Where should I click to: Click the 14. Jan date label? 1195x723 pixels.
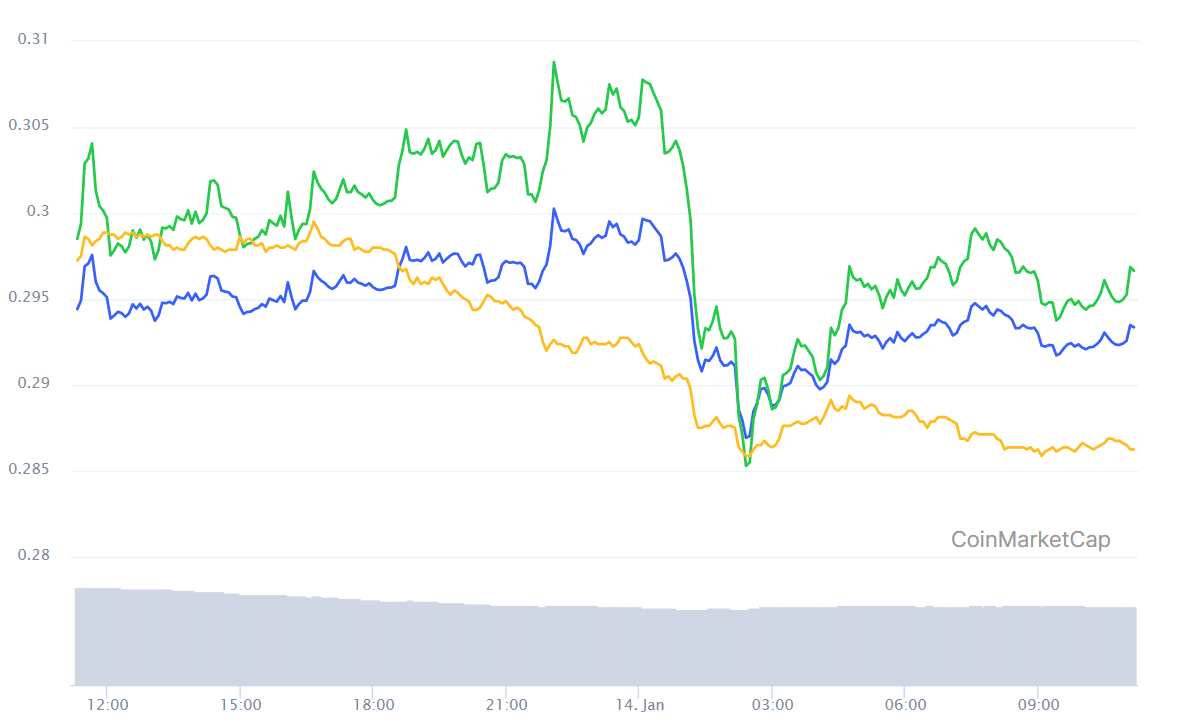[639, 705]
